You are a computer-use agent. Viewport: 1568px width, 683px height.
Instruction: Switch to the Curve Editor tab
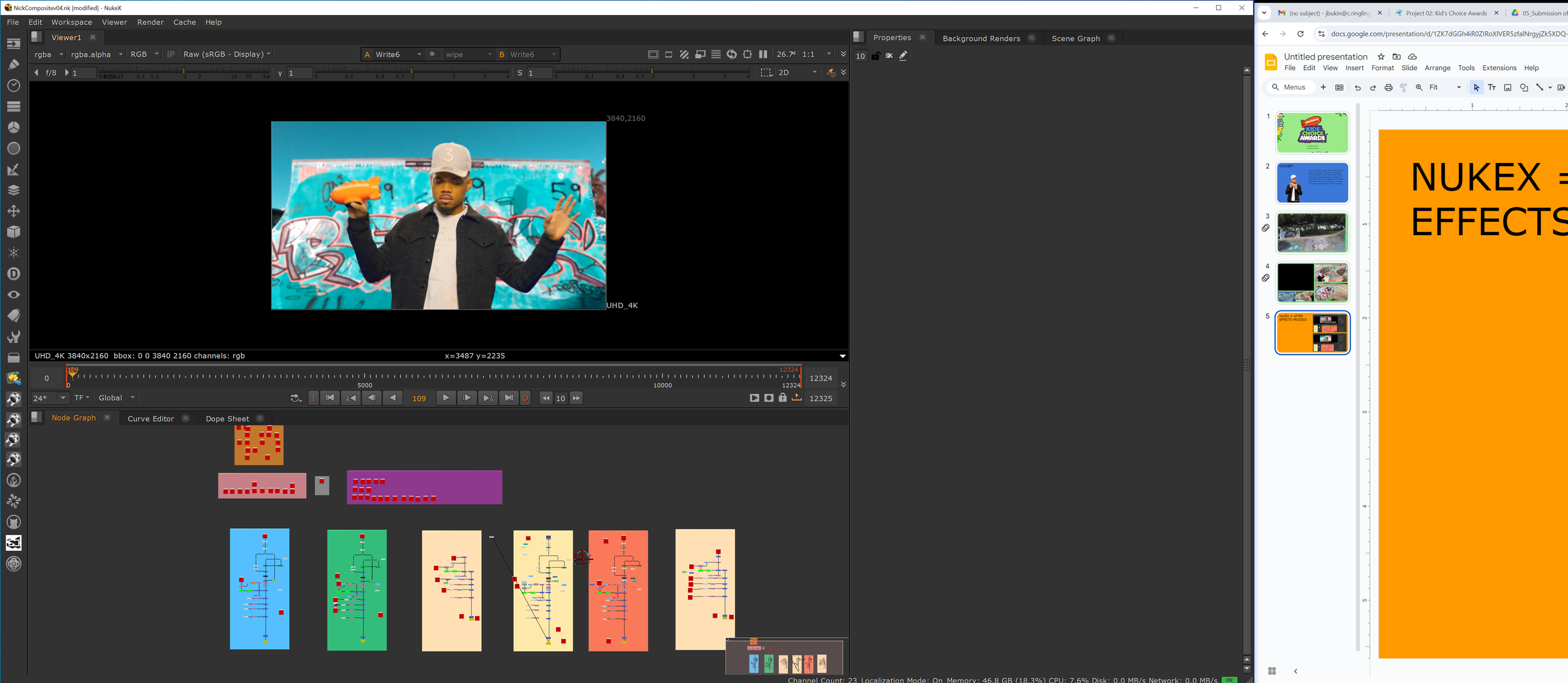tap(151, 418)
